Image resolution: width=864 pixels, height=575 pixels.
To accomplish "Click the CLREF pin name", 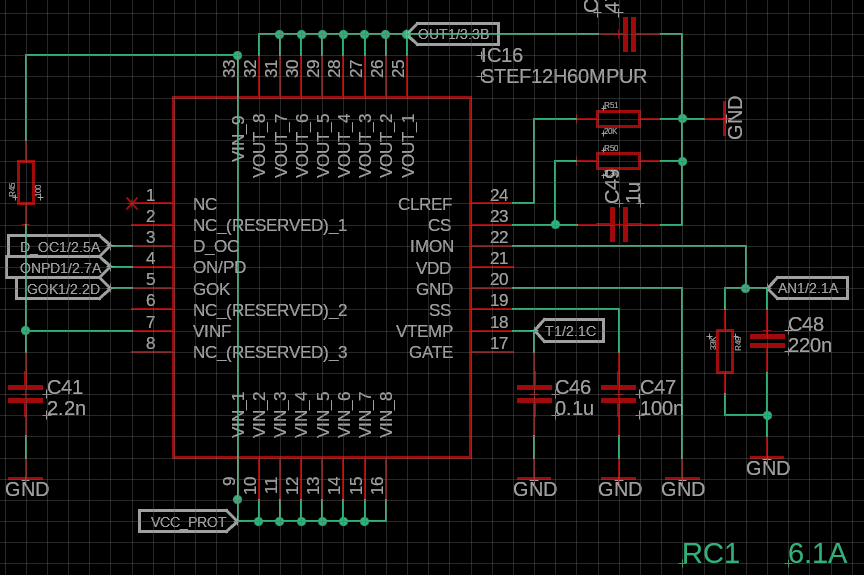I will (425, 204).
